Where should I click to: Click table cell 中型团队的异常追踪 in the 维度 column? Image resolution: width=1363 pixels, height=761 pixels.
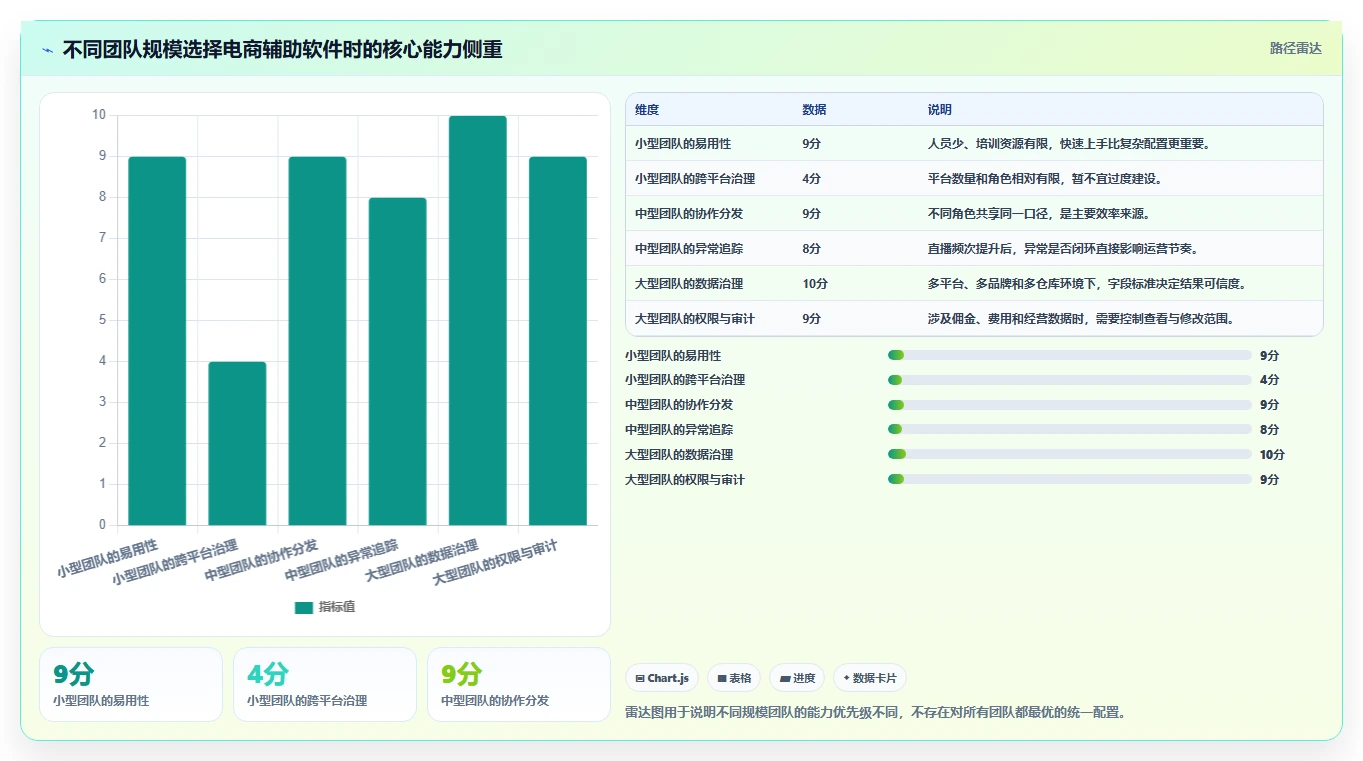pyautogui.click(x=689, y=249)
